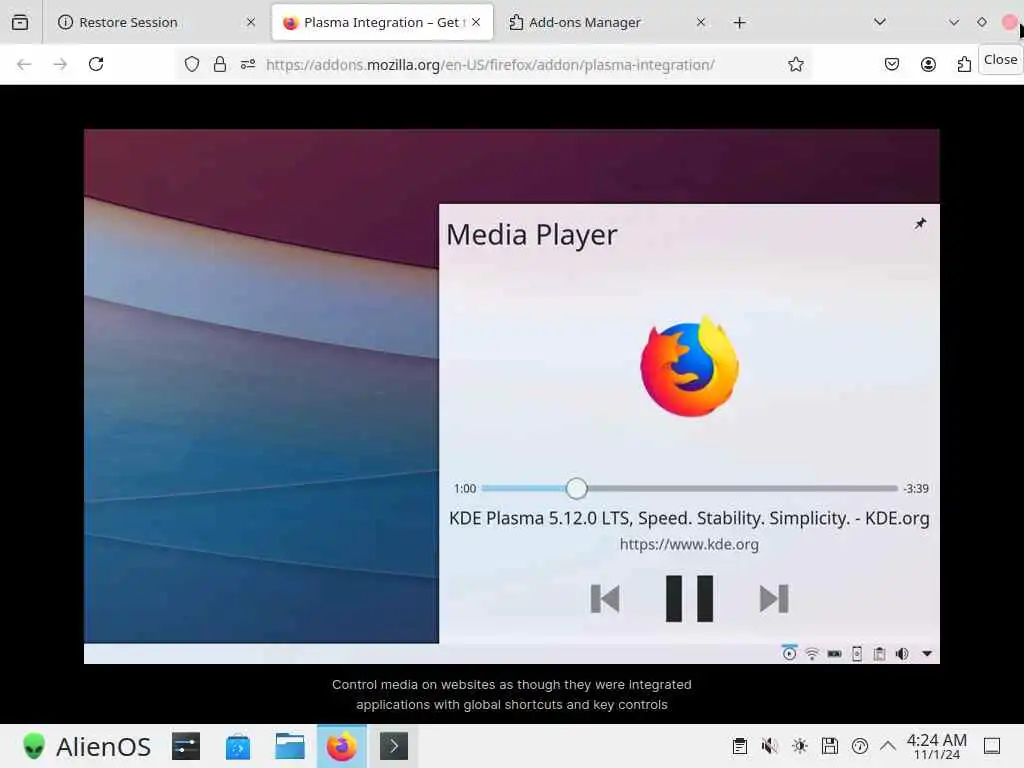The width and height of the screenshot is (1024, 768).
Task: Save page to Pocket
Action: tap(891, 64)
